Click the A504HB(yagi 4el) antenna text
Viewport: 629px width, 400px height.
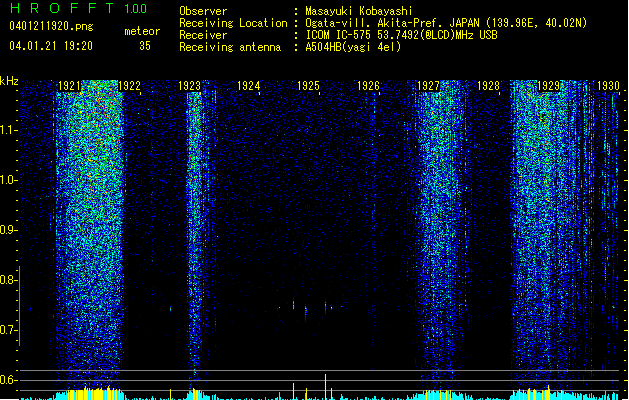click(353, 47)
